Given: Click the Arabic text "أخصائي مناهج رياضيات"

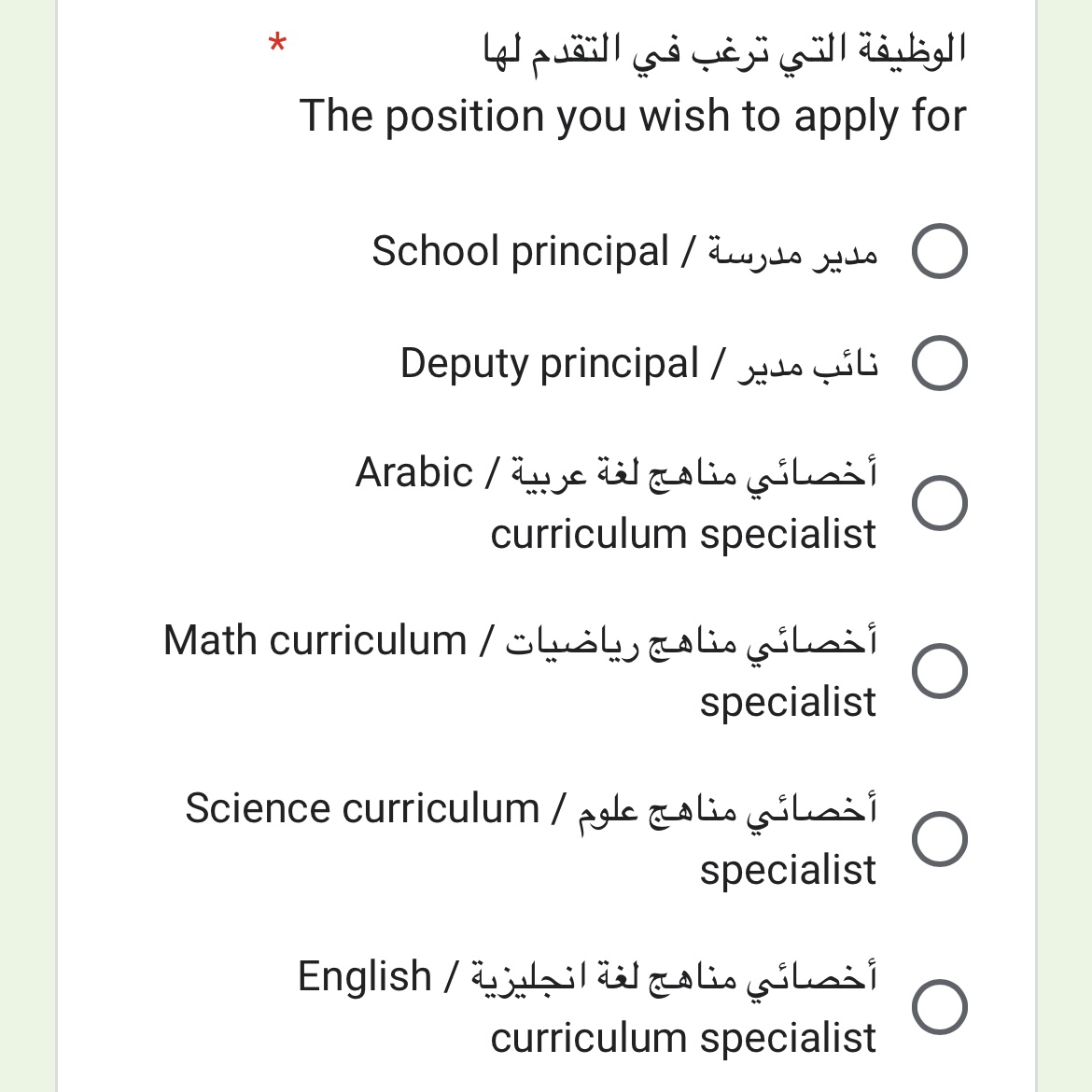Looking at the screenshot, I should 692,641.
